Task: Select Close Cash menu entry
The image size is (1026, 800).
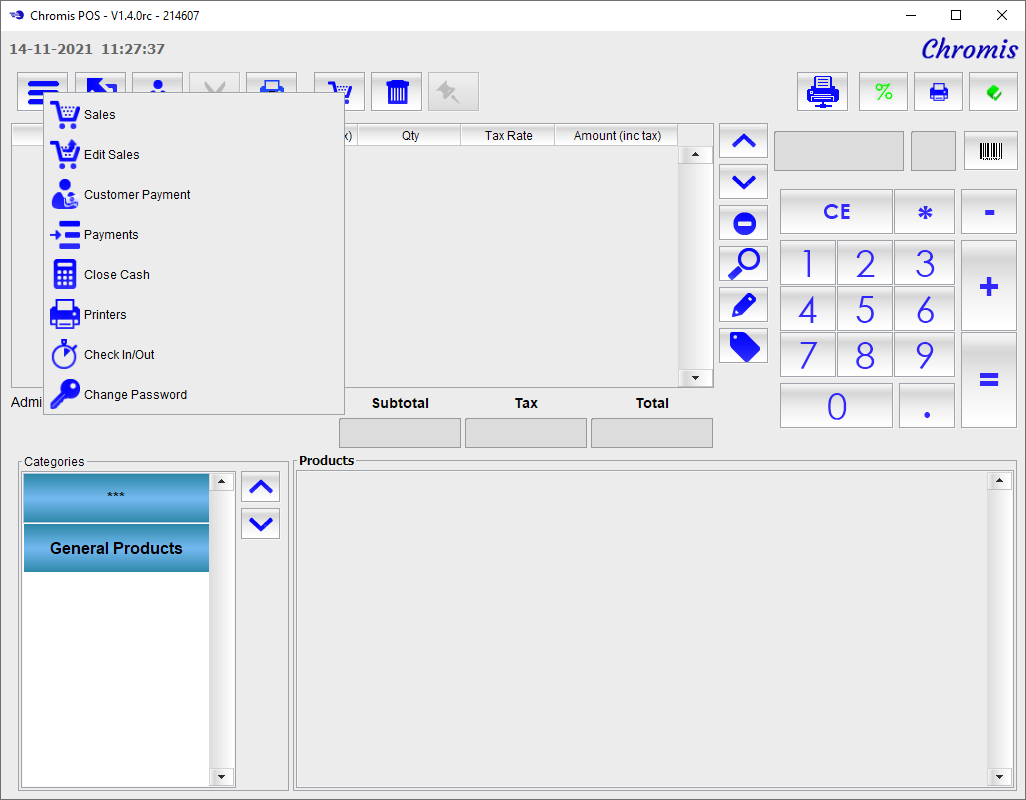Action: [194, 274]
